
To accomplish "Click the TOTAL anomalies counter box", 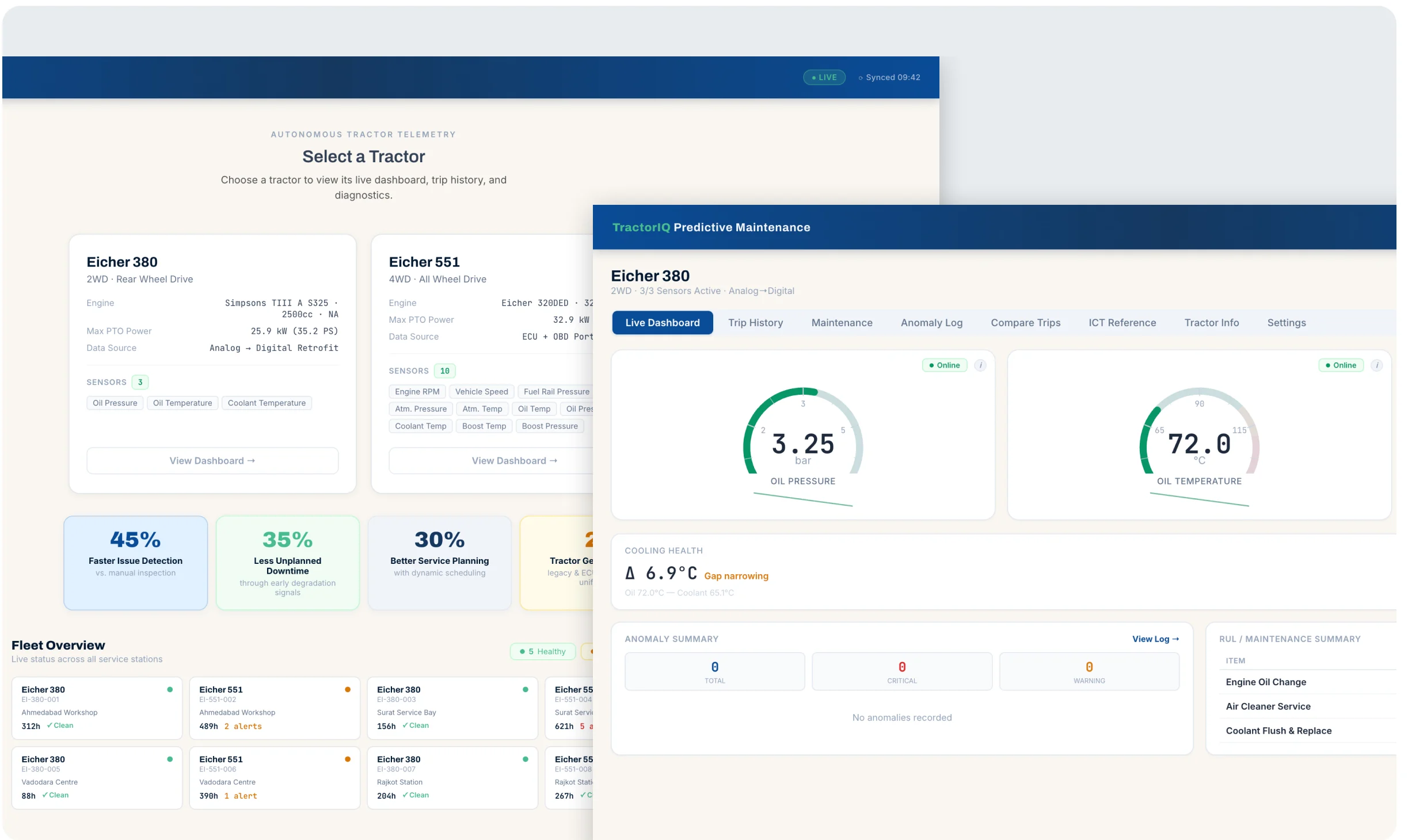I will point(715,671).
